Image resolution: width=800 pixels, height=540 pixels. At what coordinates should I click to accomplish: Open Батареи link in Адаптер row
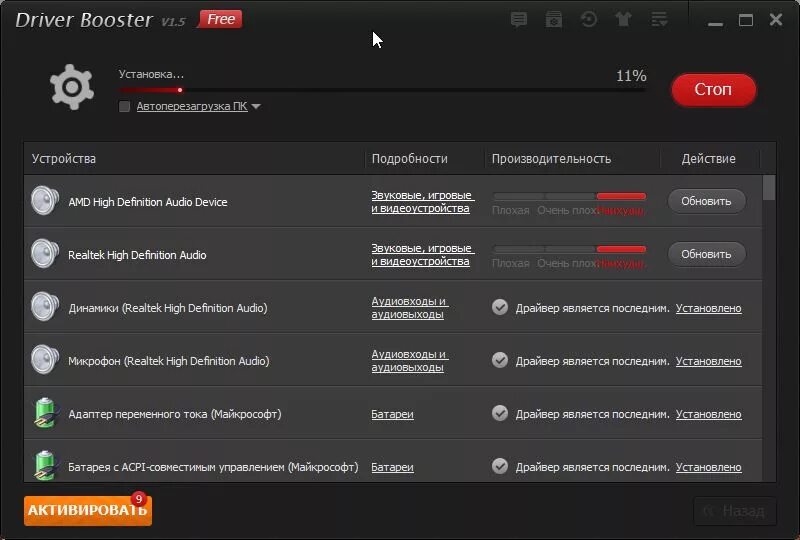tap(392, 414)
